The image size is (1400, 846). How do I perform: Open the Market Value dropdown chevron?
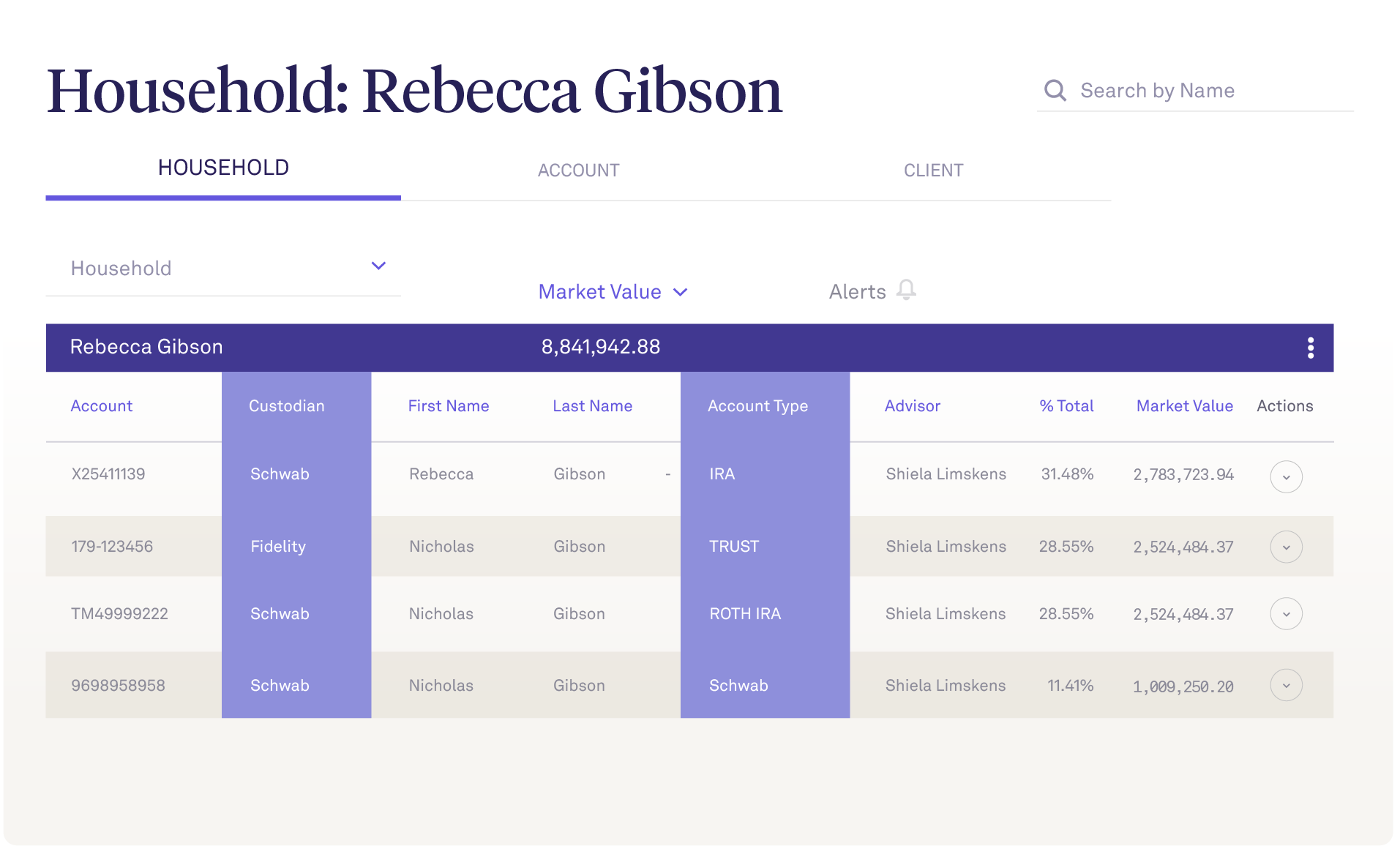tap(681, 292)
